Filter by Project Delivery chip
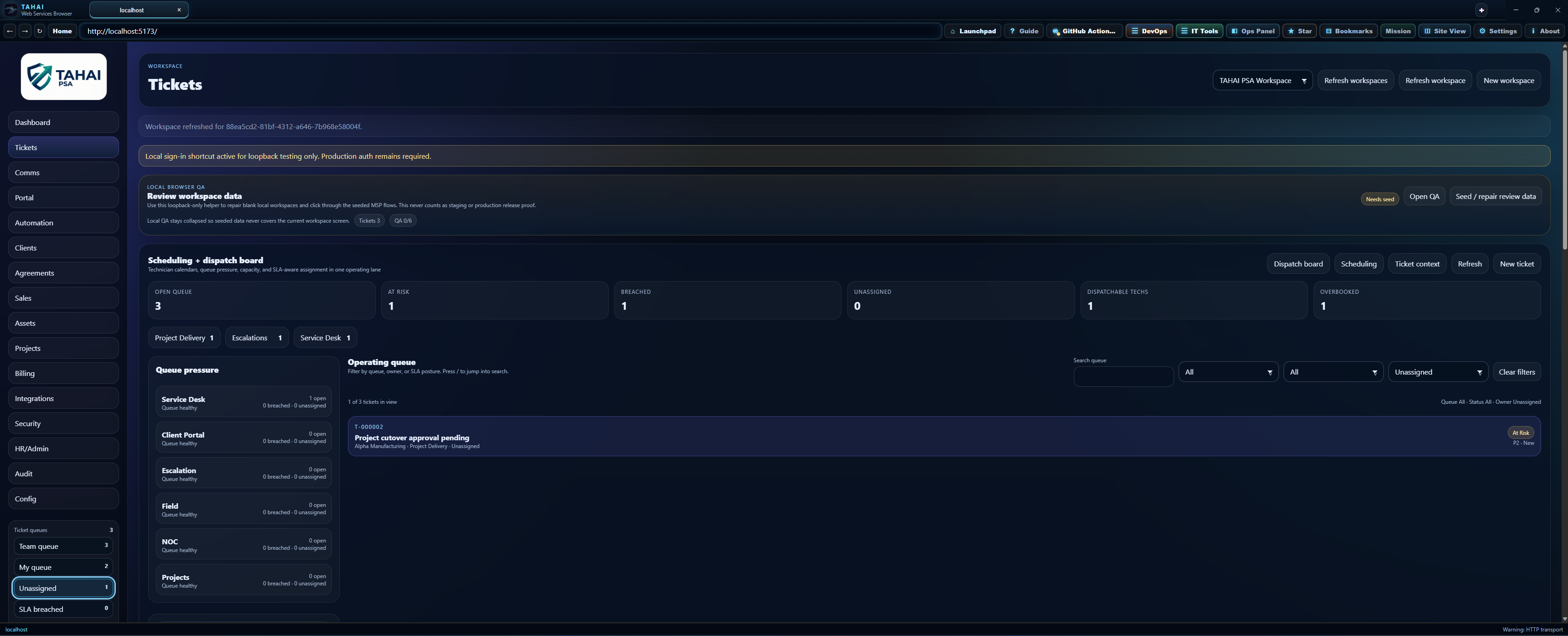 (x=184, y=338)
